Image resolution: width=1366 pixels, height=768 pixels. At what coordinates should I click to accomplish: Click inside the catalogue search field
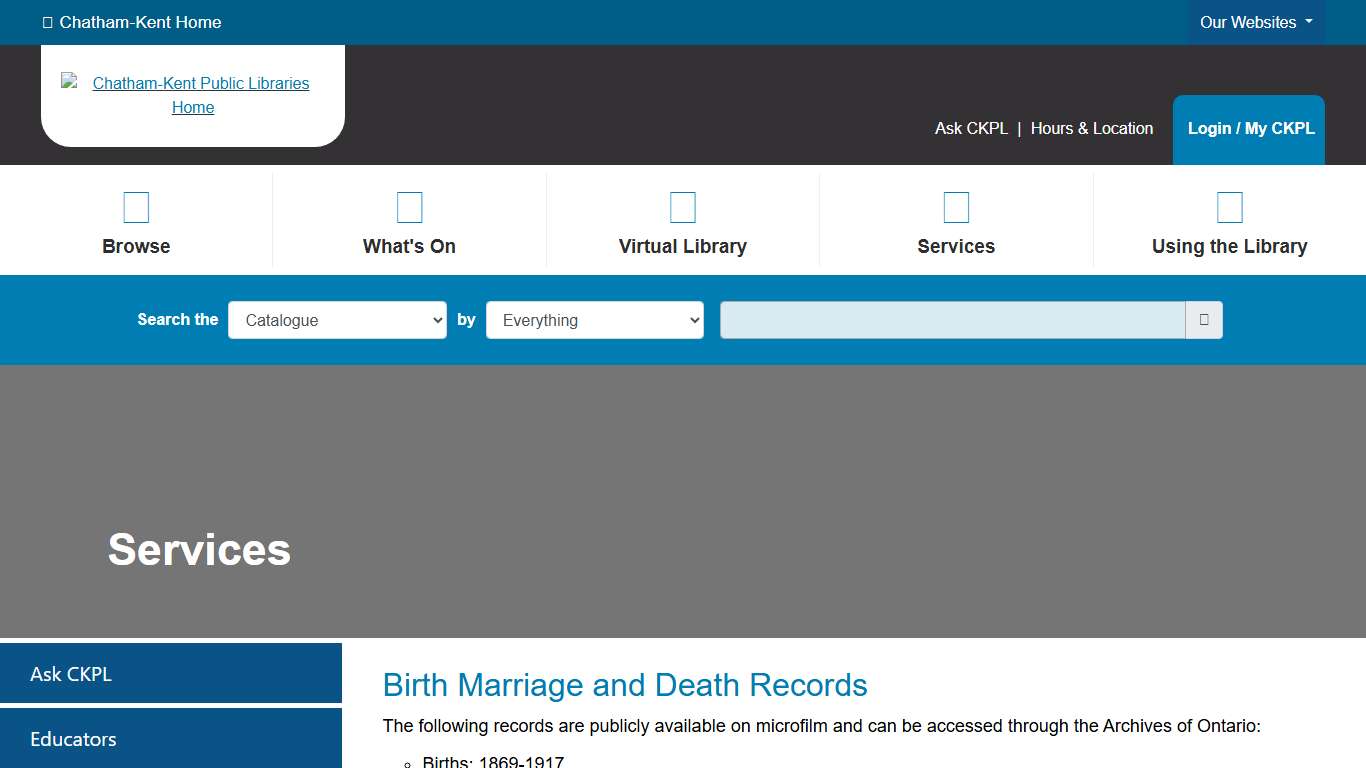[x=950, y=320]
